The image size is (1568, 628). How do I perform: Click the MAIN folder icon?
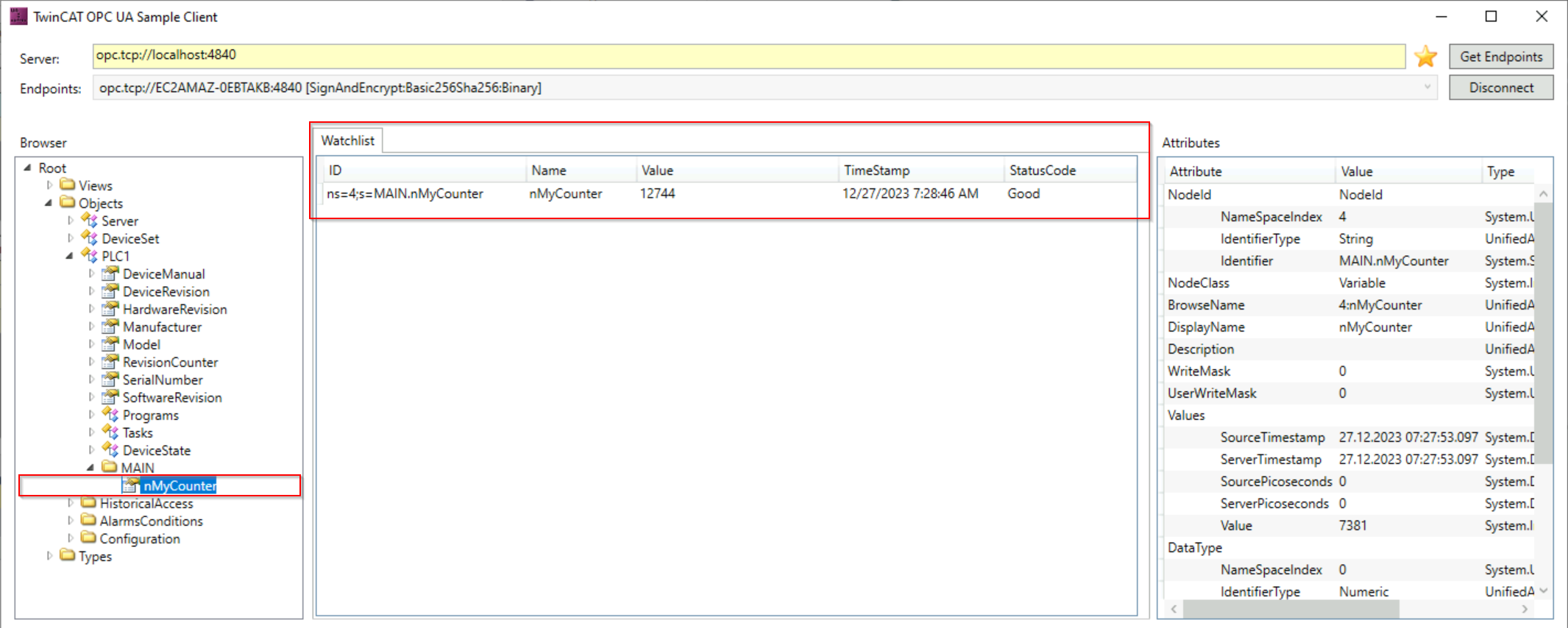tap(110, 466)
